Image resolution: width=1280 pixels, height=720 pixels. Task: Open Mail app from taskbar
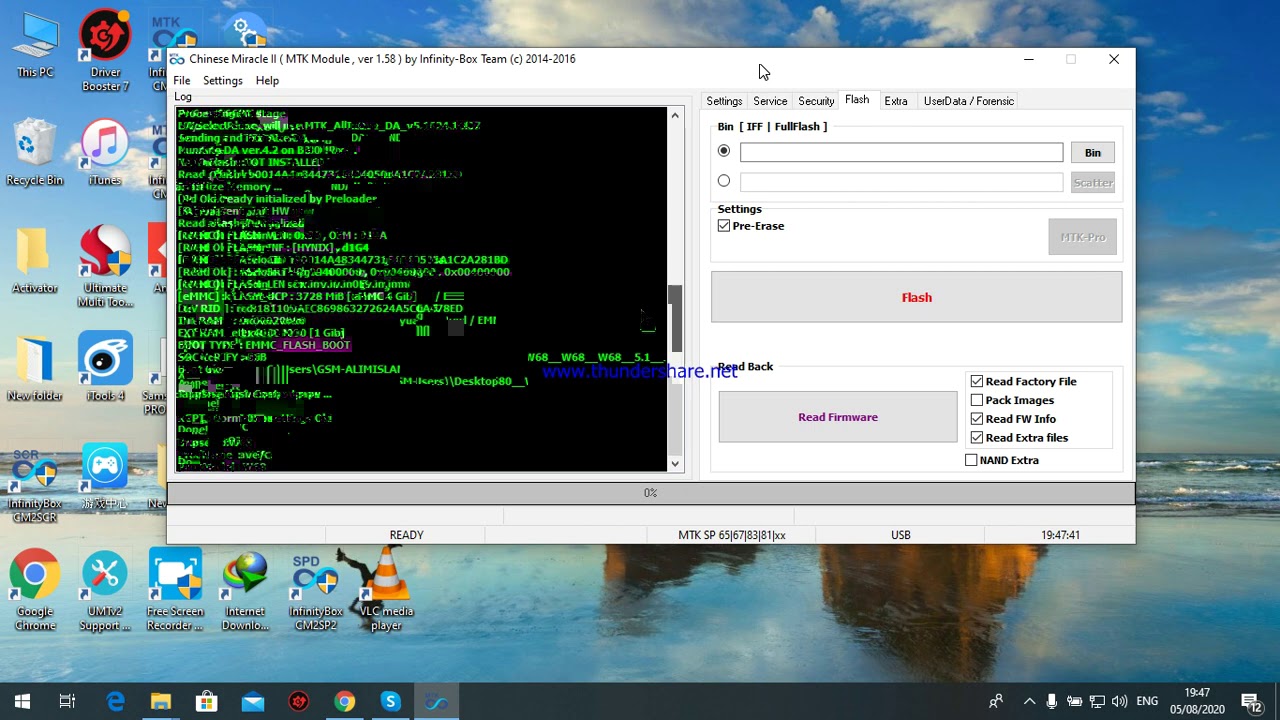coord(253,701)
